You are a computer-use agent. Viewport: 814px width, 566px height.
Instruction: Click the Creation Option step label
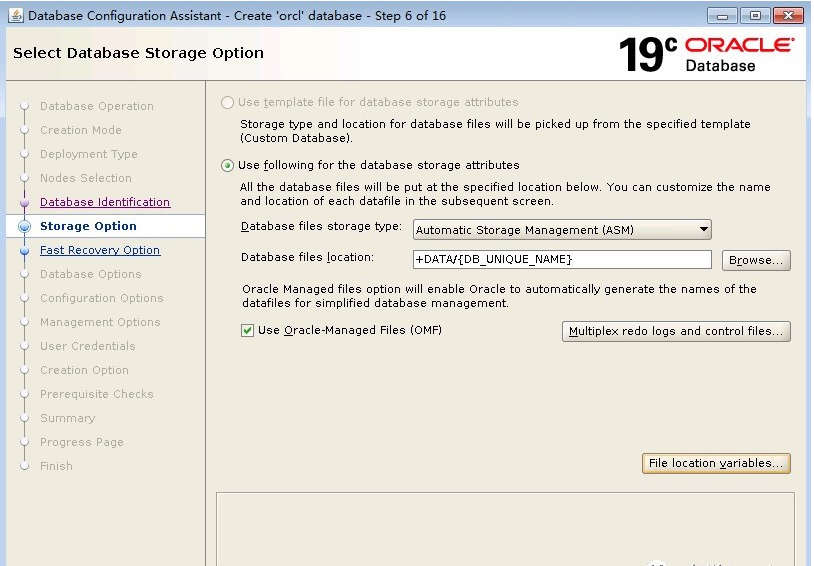click(85, 370)
